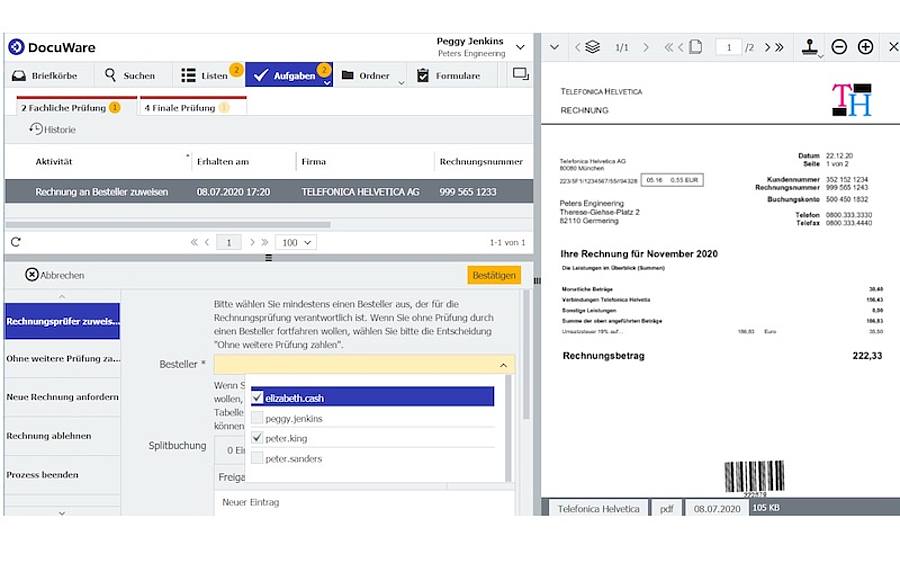The width and height of the screenshot is (900, 563).
Task: Open the Aufgaben dropdown arrow
Action: [x=327, y=83]
